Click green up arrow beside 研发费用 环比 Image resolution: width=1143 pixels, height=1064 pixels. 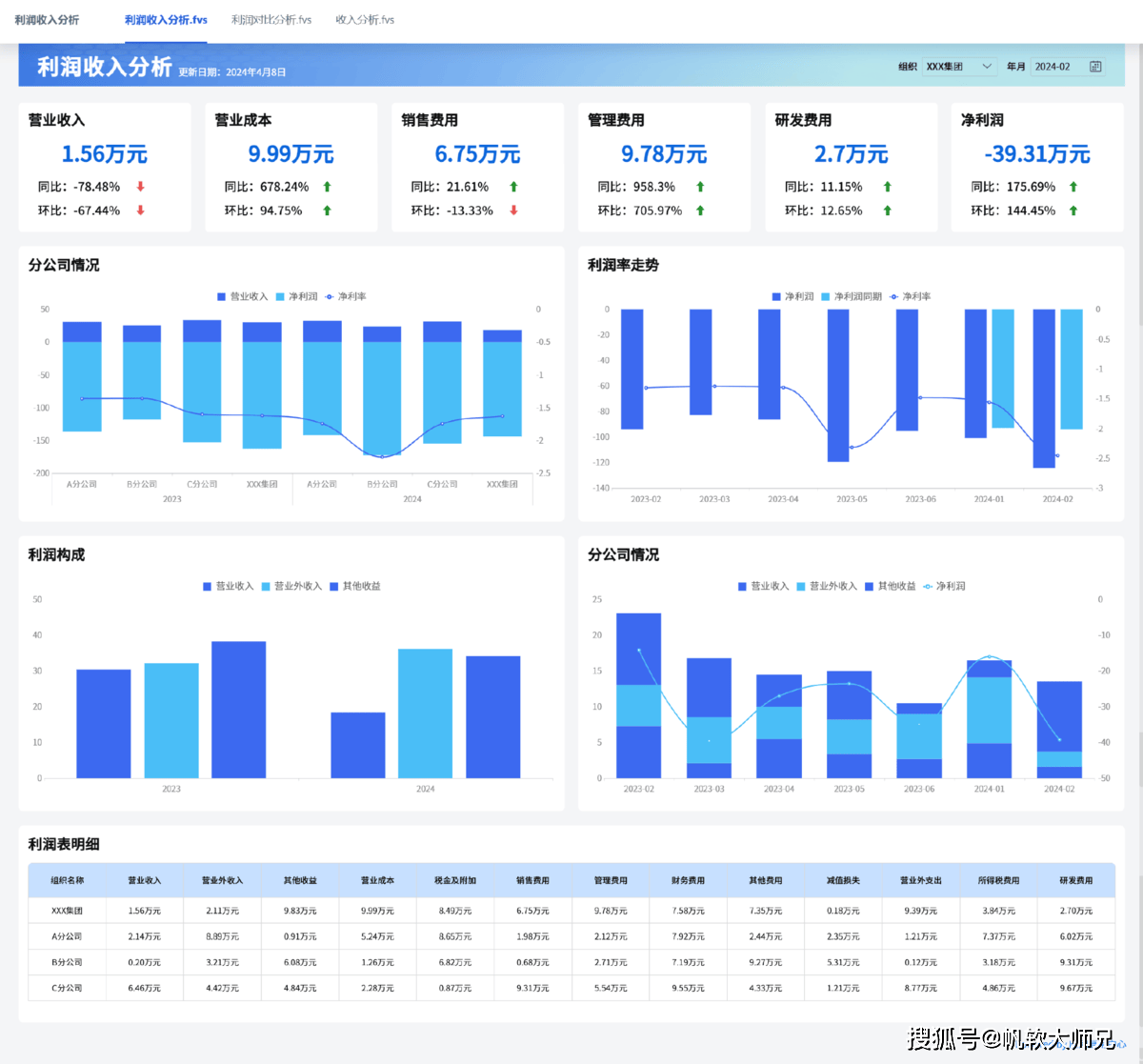(x=887, y=211)
